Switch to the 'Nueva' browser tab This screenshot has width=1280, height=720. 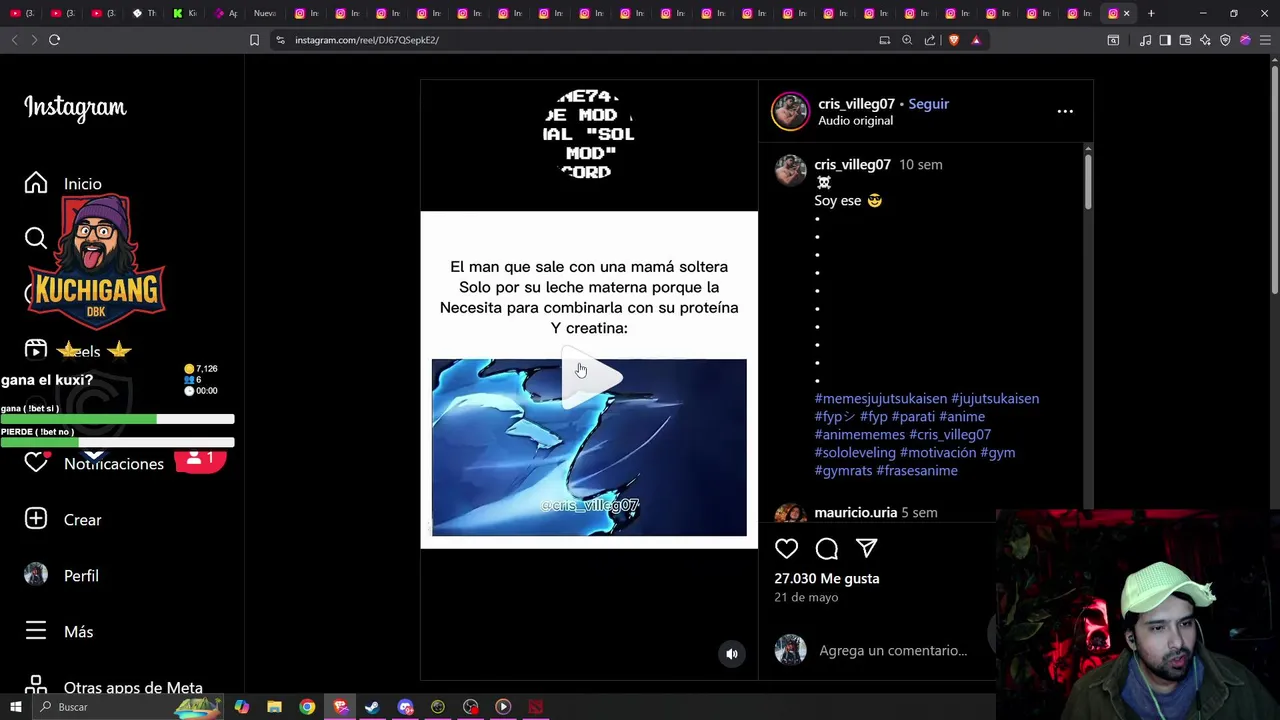[x=265, y=13]
